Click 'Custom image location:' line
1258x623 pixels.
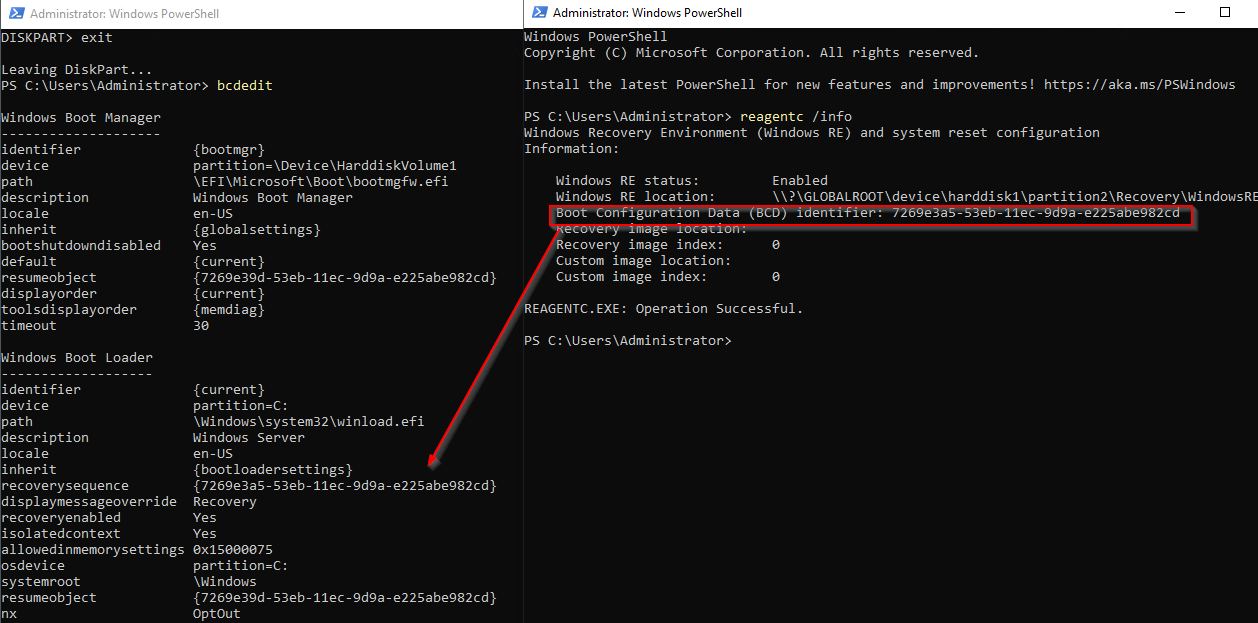point(644,261)
